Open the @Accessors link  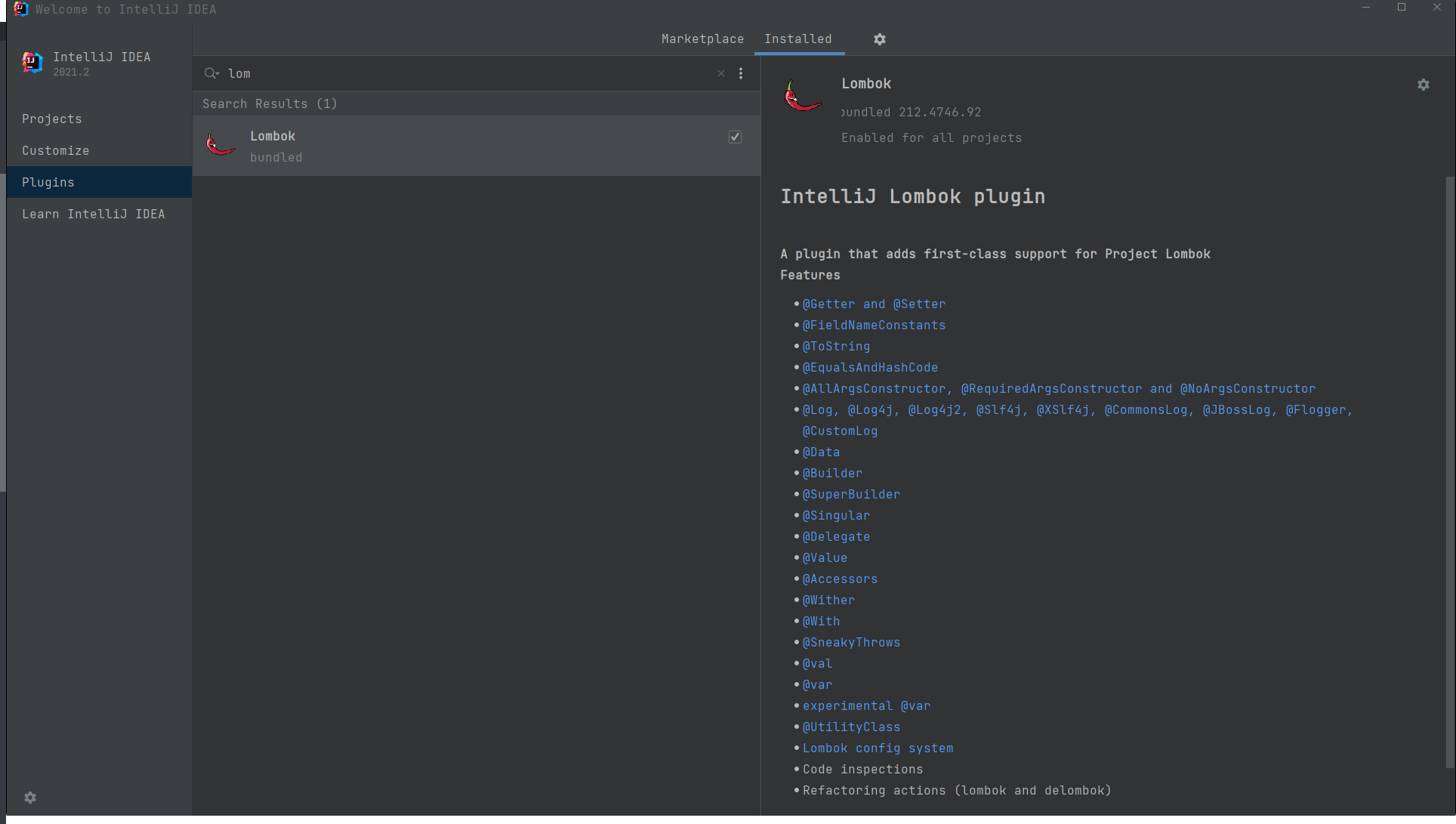coord(840,579)
